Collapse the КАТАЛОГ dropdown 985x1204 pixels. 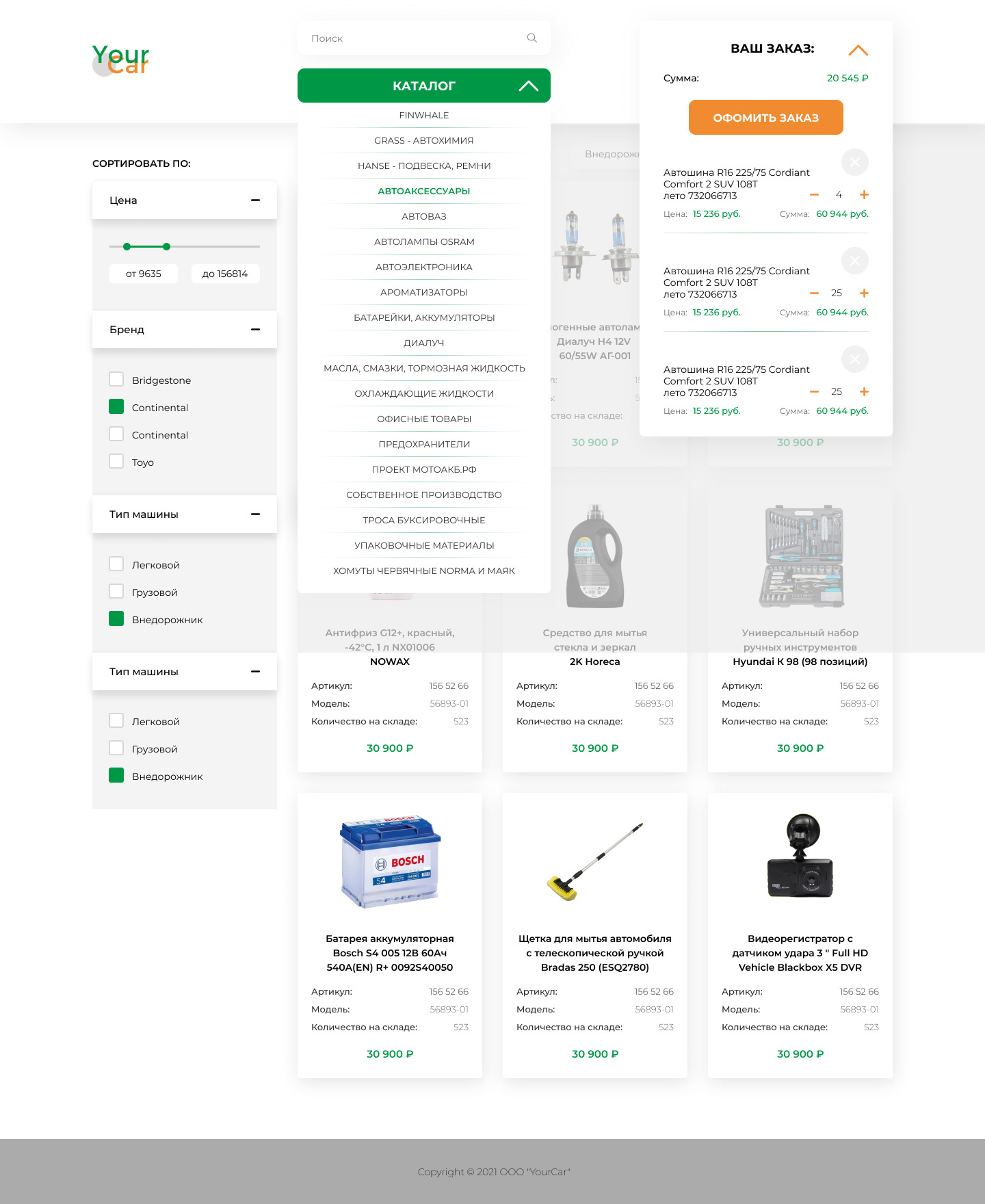pos(528,86)
